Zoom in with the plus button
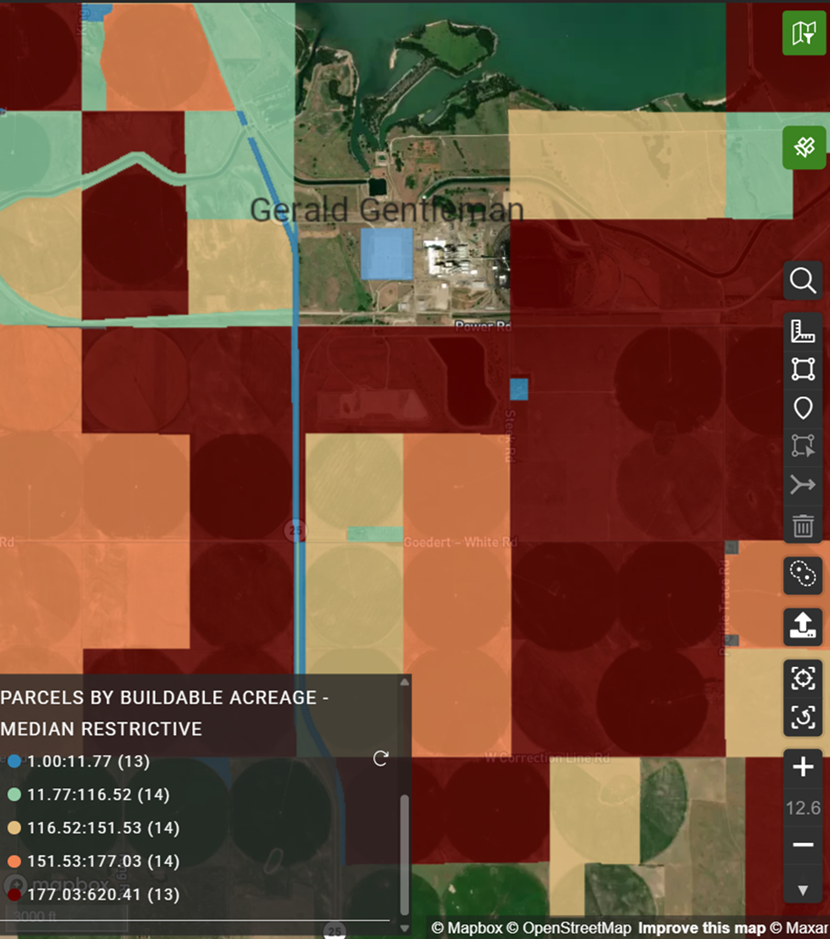Viewport: 830px width, 939px height. [803, 768]
